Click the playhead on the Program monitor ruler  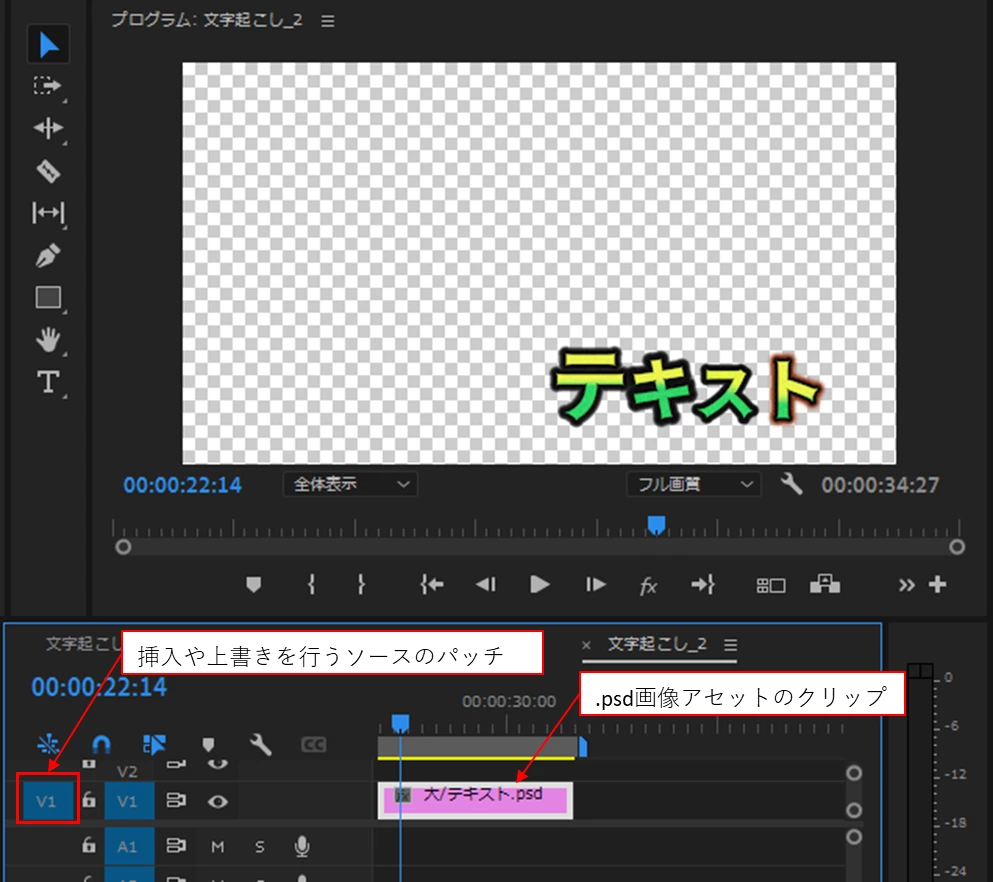point(656,524)
